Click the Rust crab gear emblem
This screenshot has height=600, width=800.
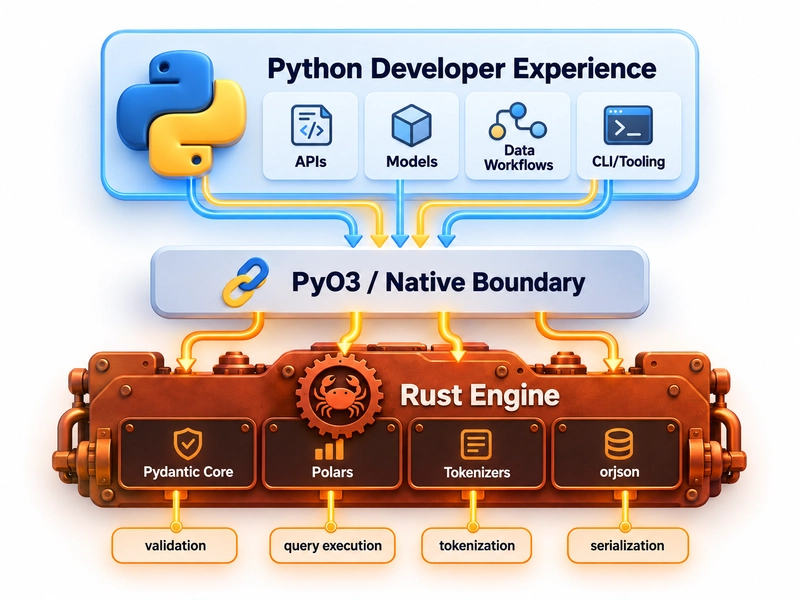tap(339, 396)
